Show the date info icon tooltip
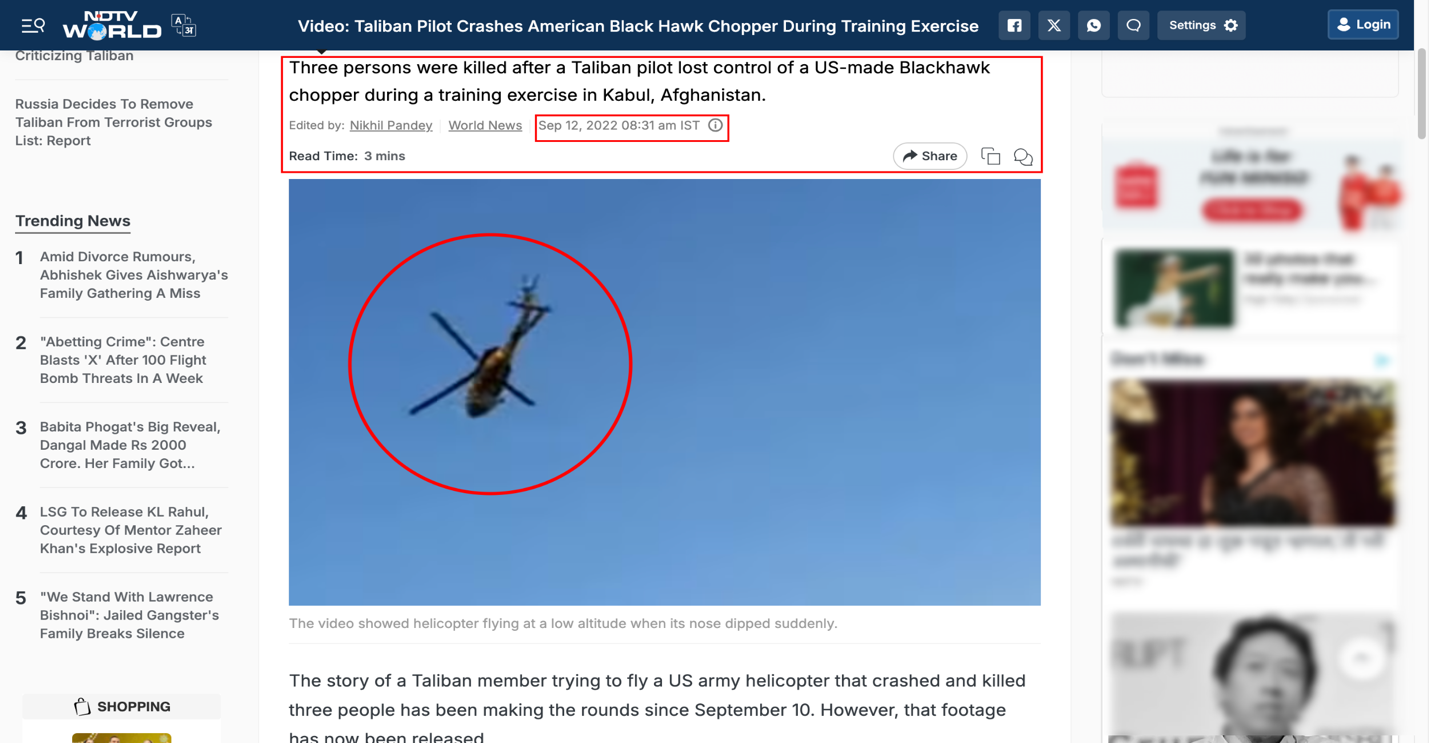The width and height of the screenshot is (1429, 743). [715, 125]
